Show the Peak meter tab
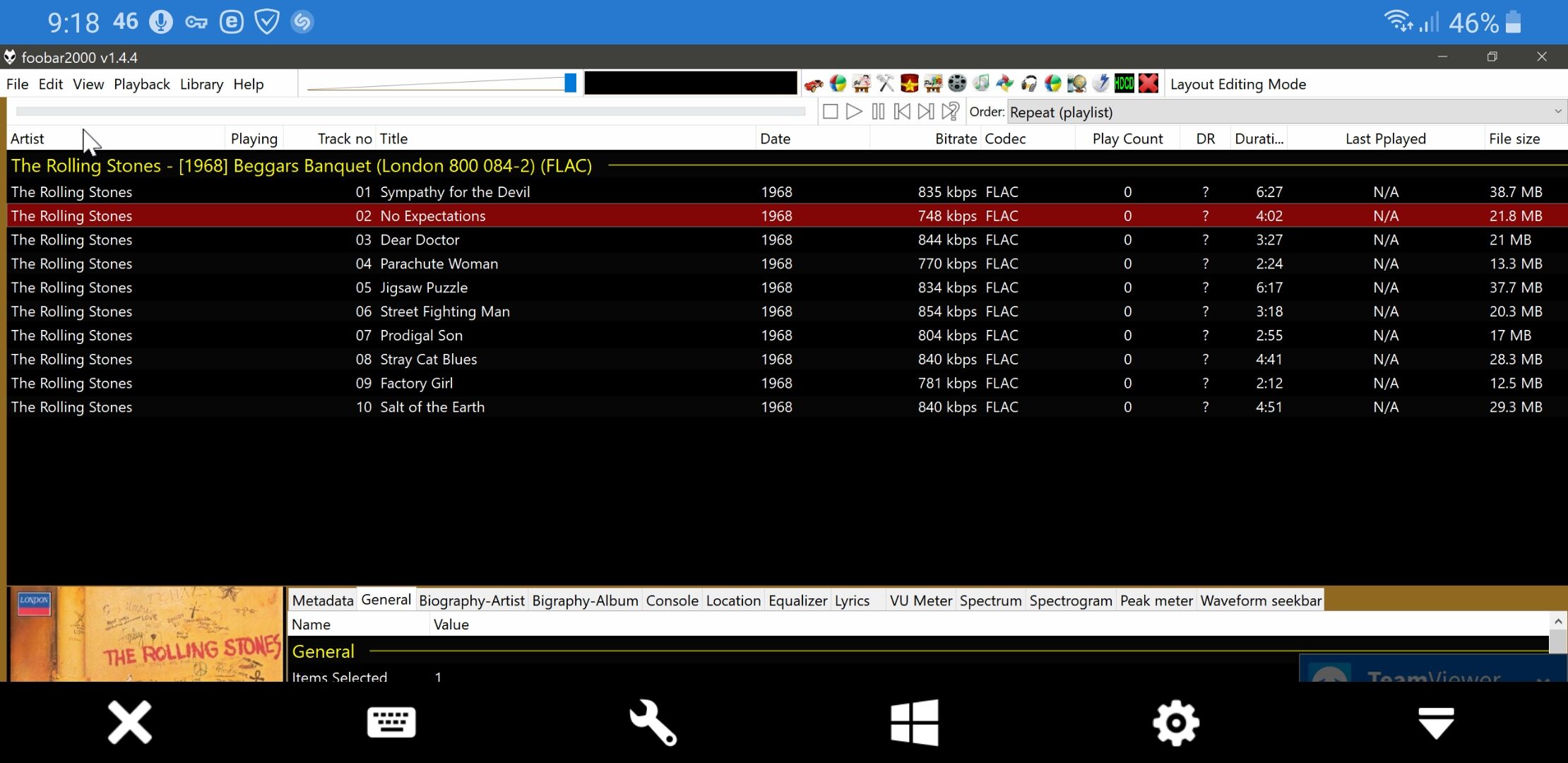Viewport: 1568px width, 763px height. (1156, 601)
